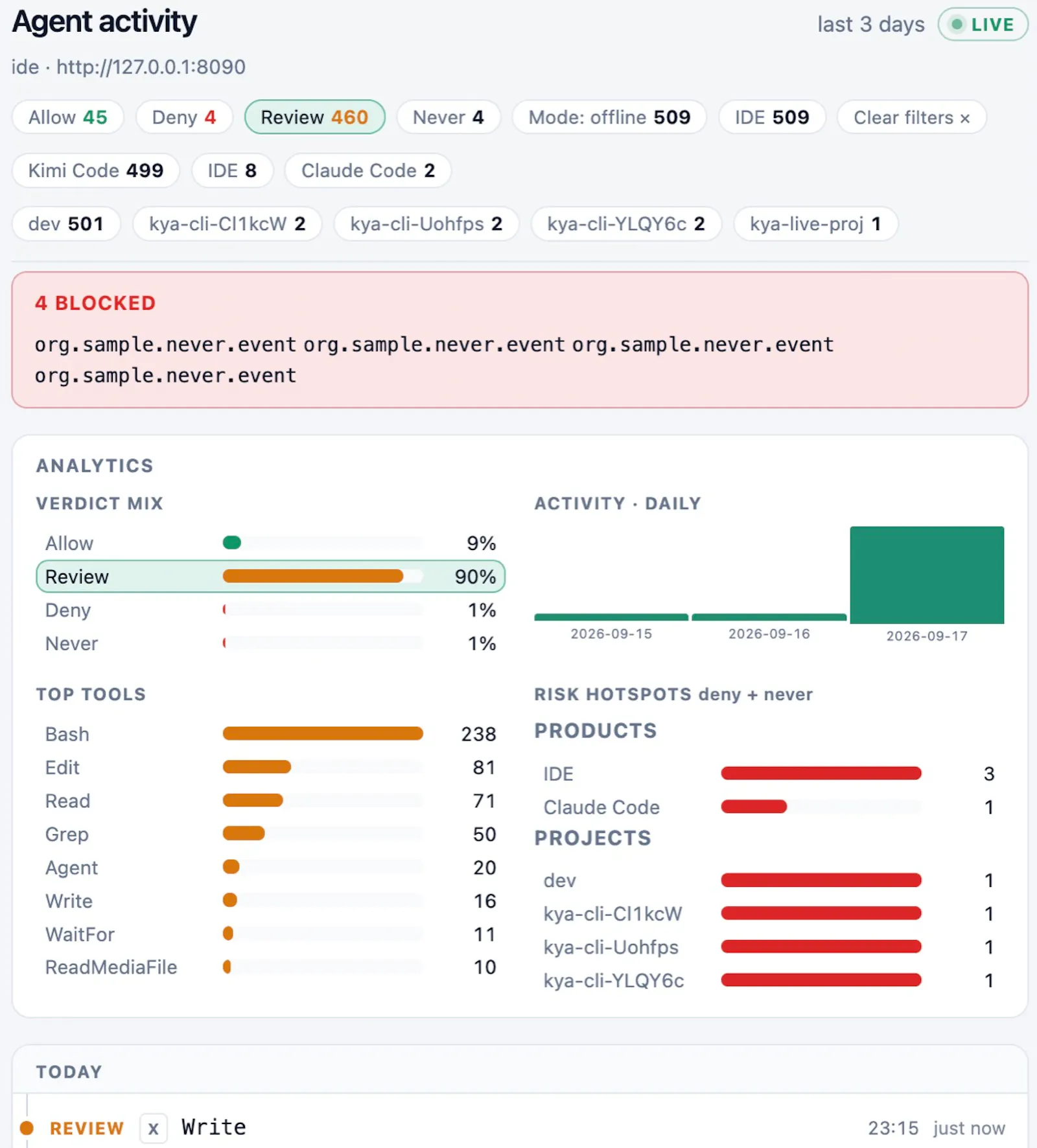
Task: Select the kya-cli-YLQY6c 2 project chip
Action: click(x=626, y=224)
